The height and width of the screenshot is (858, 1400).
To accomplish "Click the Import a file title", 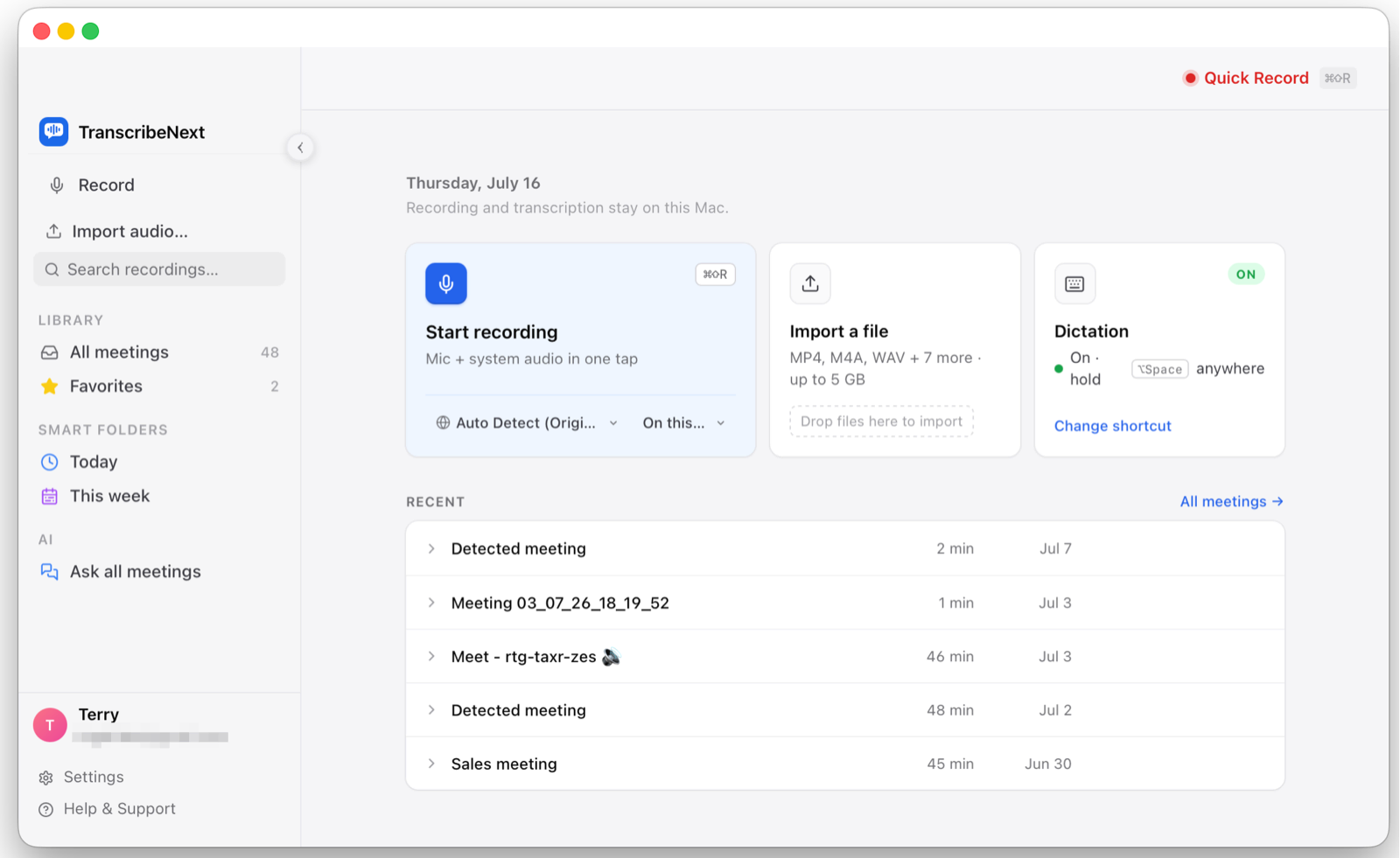I will click(838, 331).
